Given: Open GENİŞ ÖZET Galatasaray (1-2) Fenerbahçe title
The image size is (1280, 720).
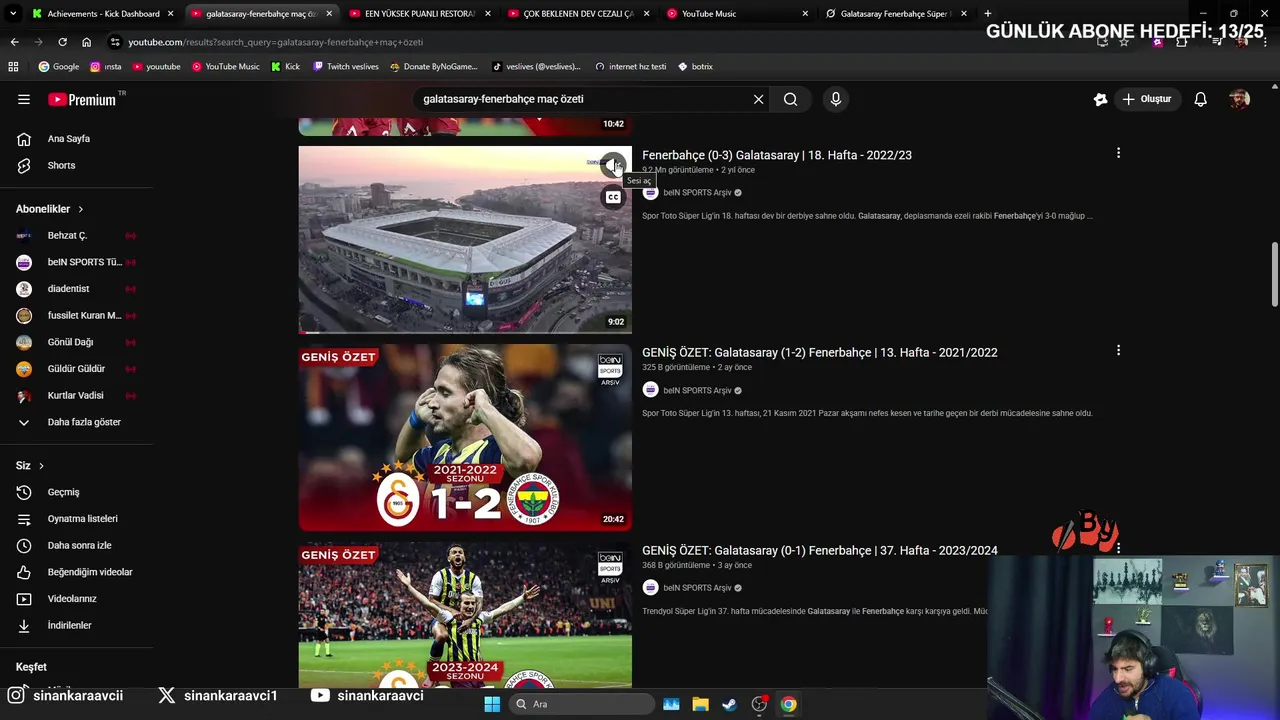Looking at the screenshot, I should pos(820,352).
